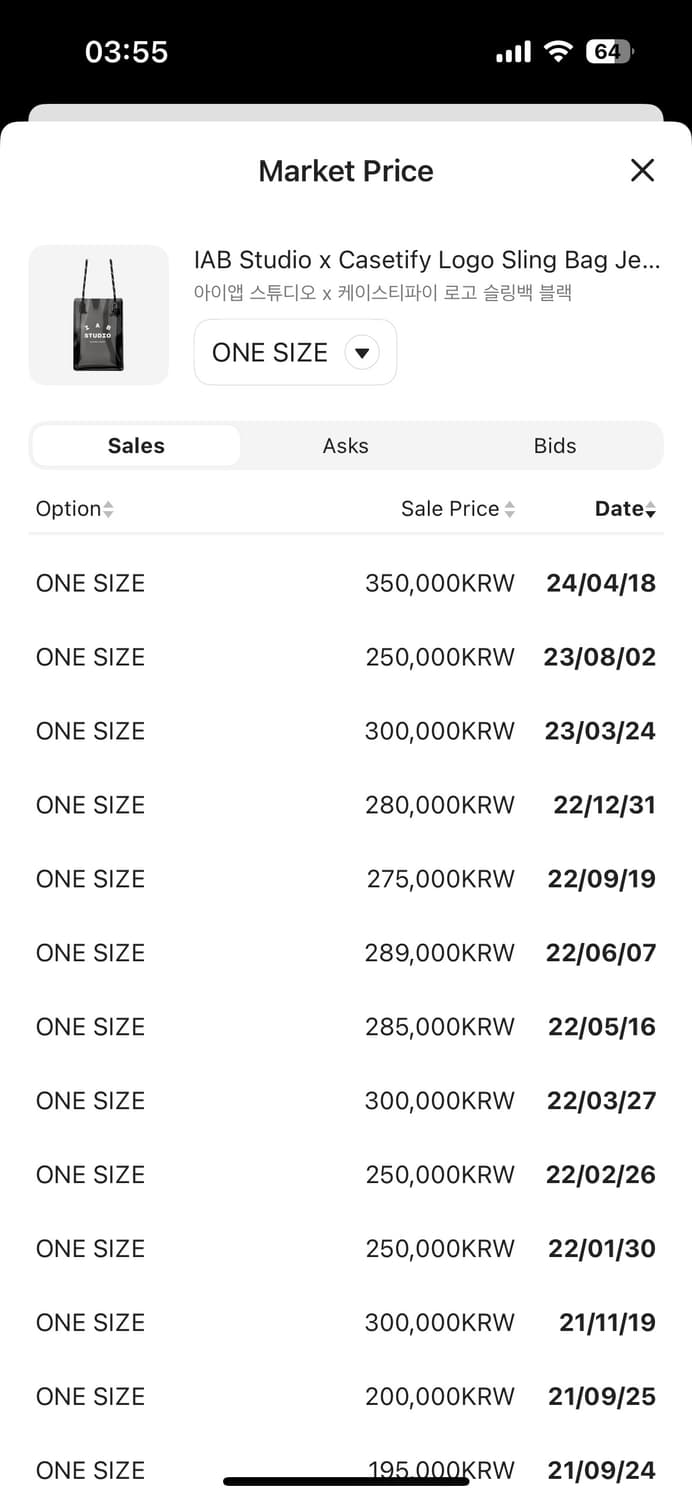Select the 289,000KRW sale entry
This screenshot has width=692, height=1500.
(440, 953)
